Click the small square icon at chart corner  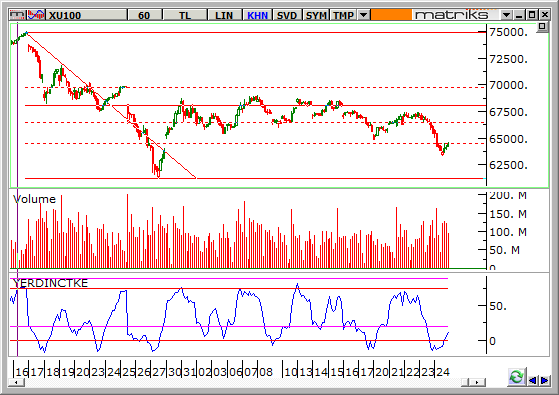[542, 26]
